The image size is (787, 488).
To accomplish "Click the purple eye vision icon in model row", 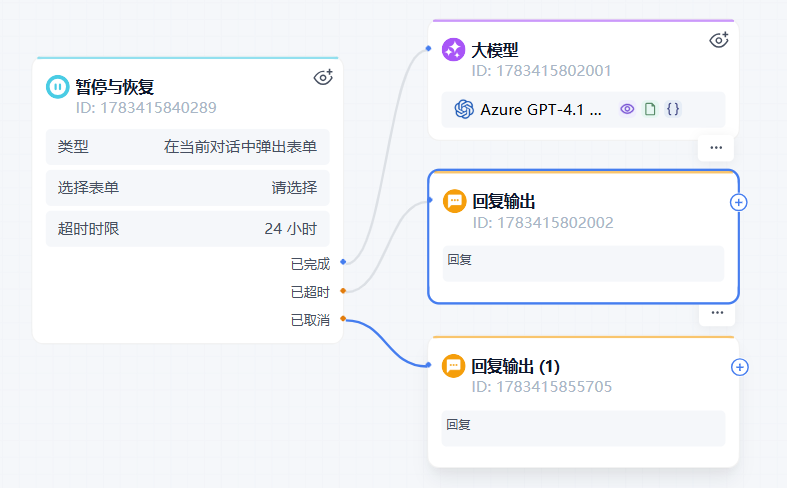I will (x=627, y=109).
